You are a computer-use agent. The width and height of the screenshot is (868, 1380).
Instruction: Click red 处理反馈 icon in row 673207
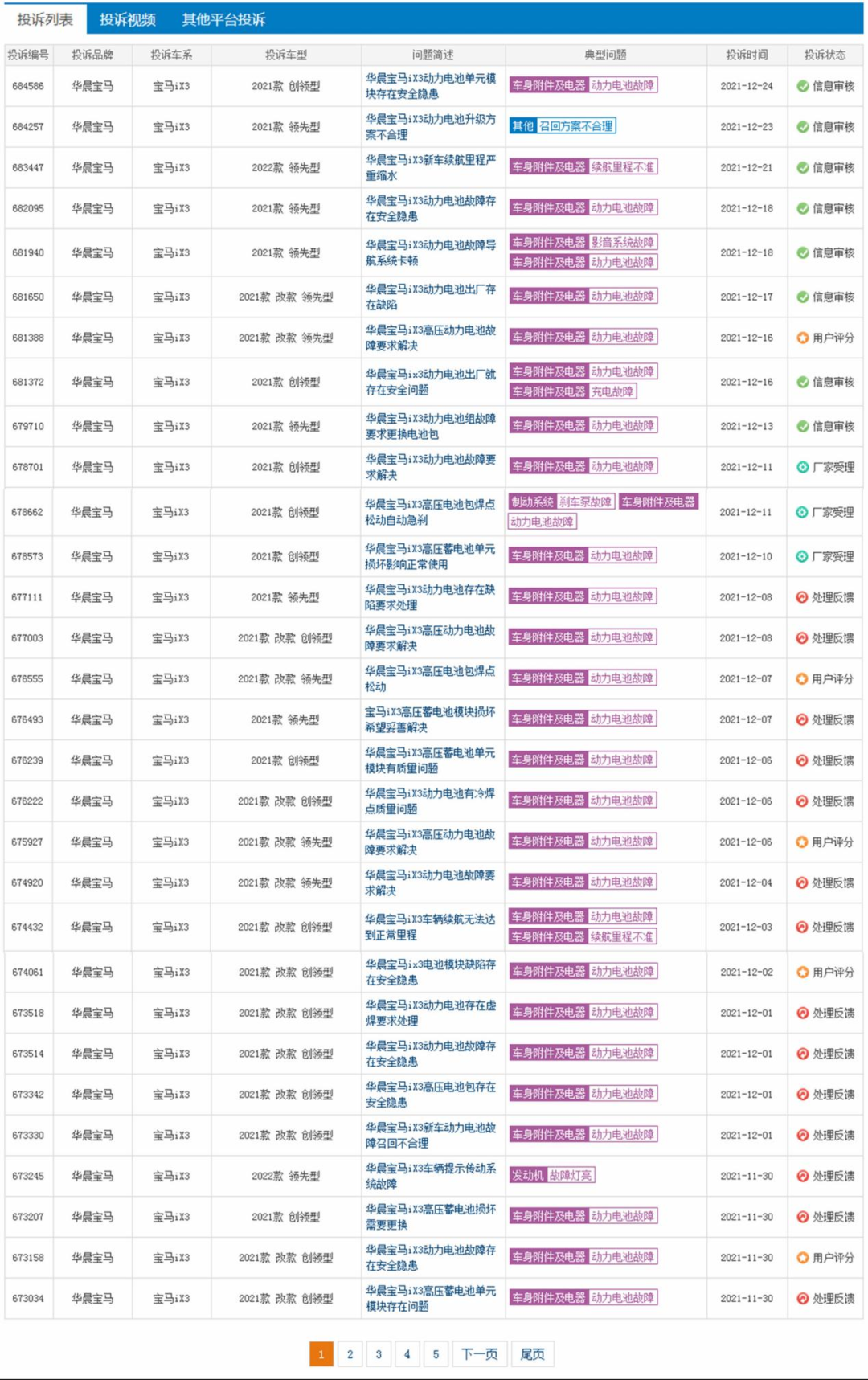point(802,1217)
